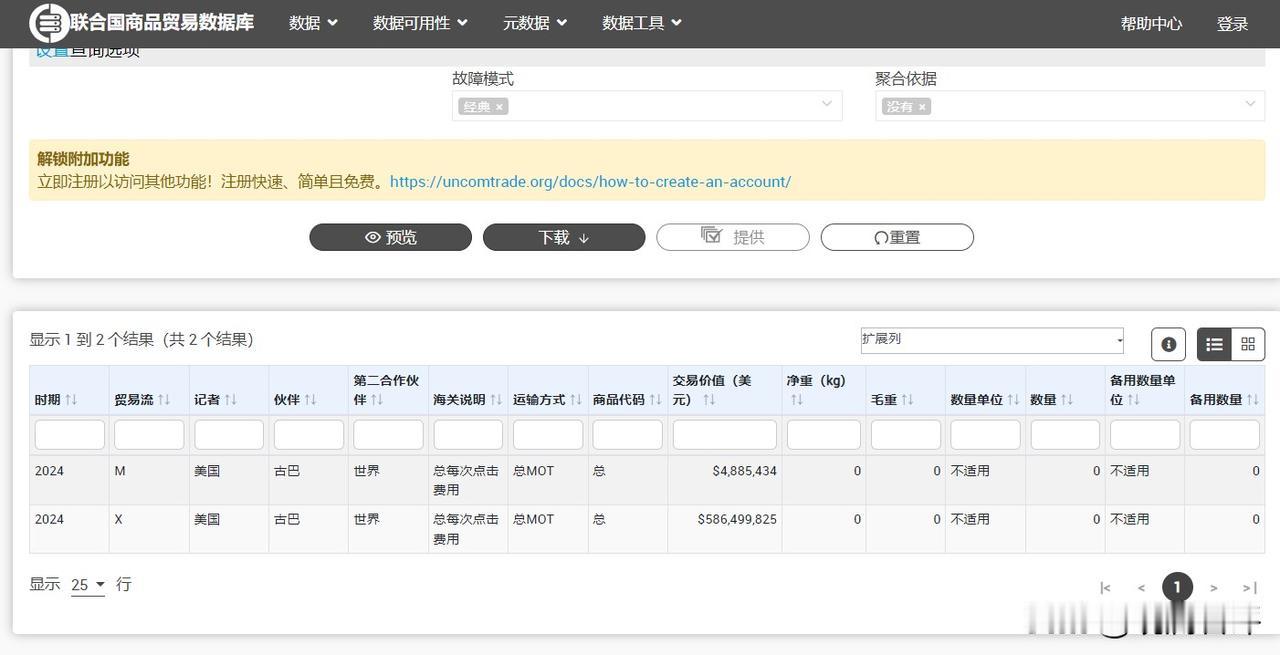
Task: Open the 数据工具 menu
Action: 641,23
